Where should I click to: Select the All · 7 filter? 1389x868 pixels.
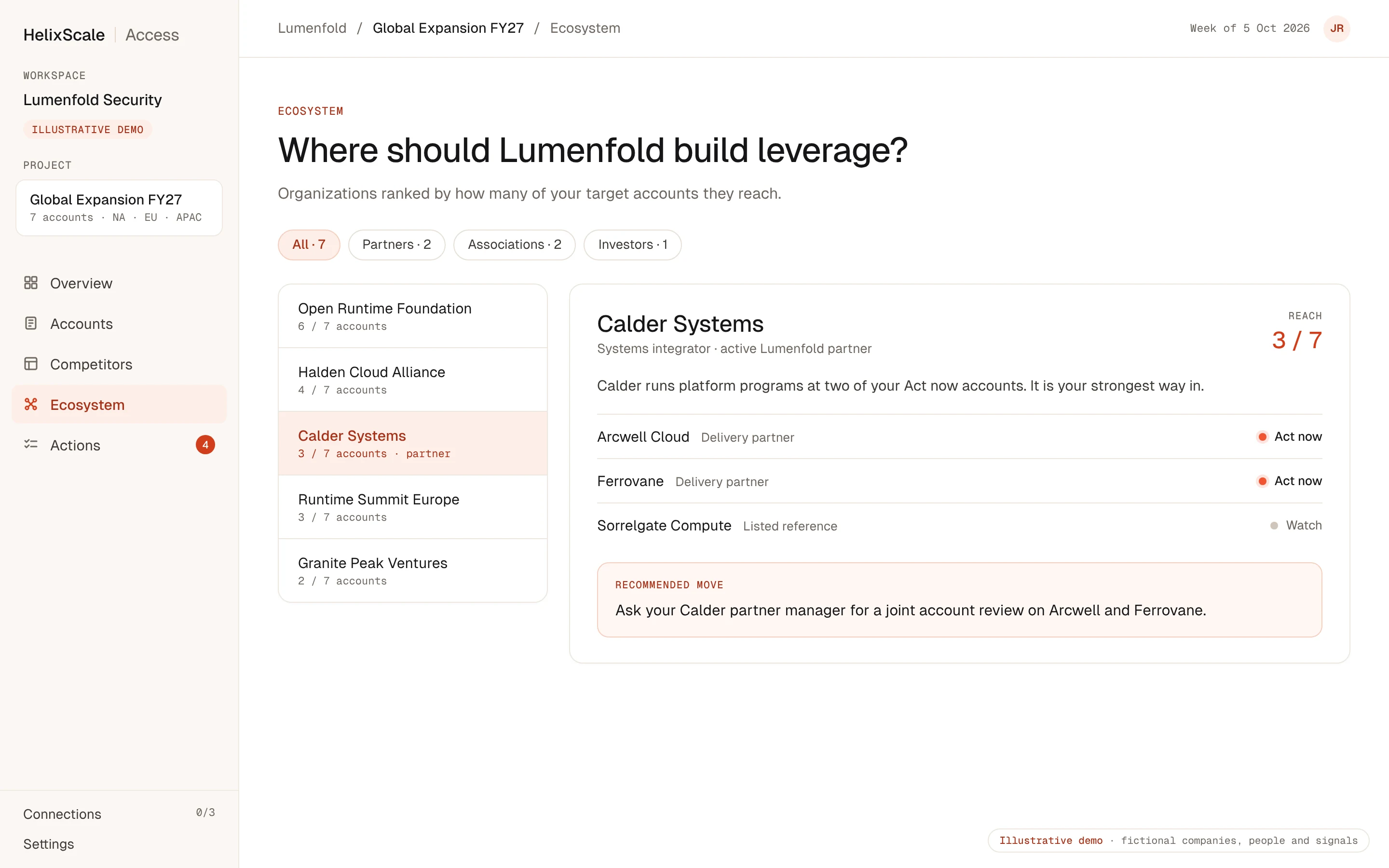point(309,244)
